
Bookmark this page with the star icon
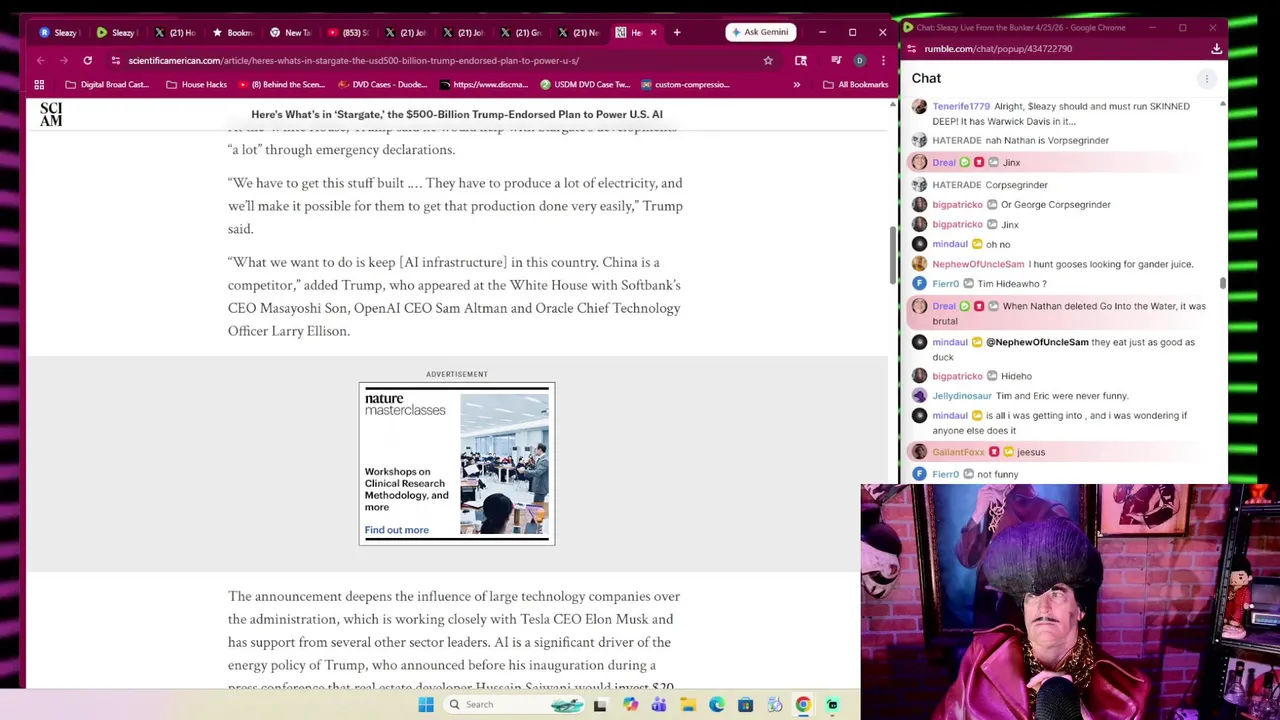click(x=768, y=60)
